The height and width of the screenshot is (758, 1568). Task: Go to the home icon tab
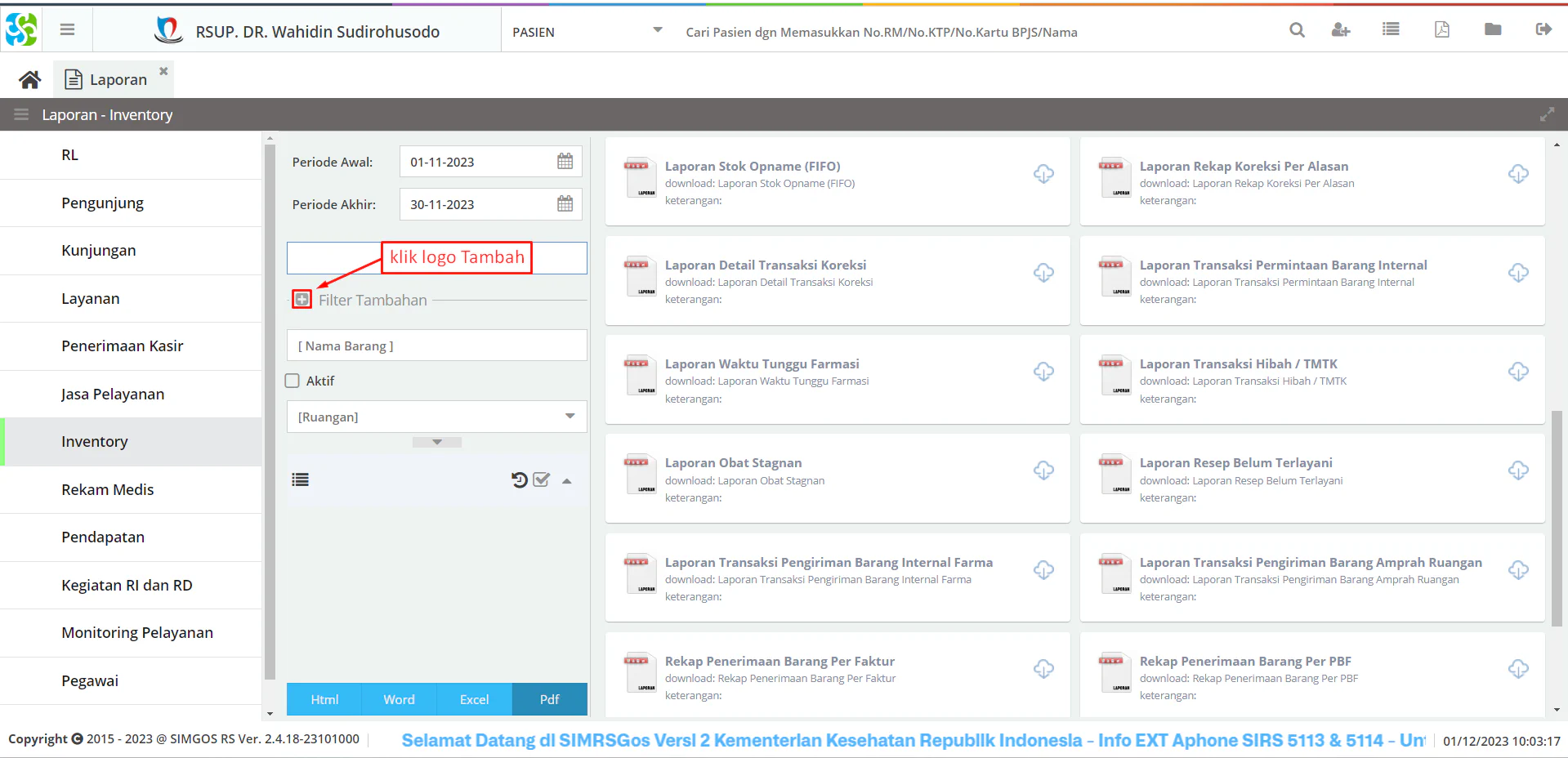[30, 79]
